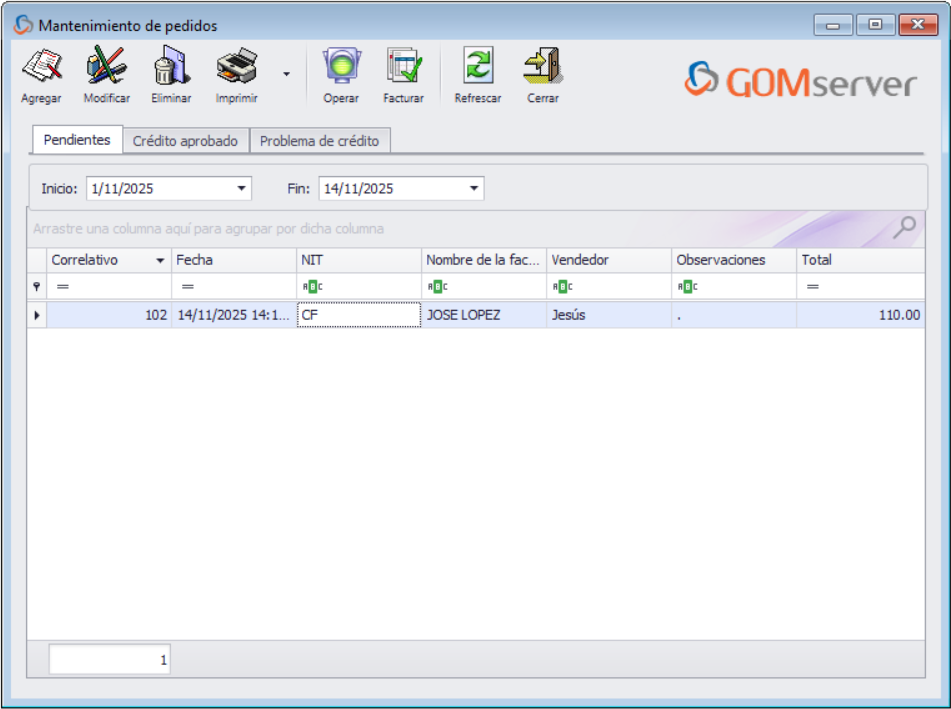Switch to the Crédito aprobado tab
The height and width of the screenshot is (709, 951).
point(185,140)
